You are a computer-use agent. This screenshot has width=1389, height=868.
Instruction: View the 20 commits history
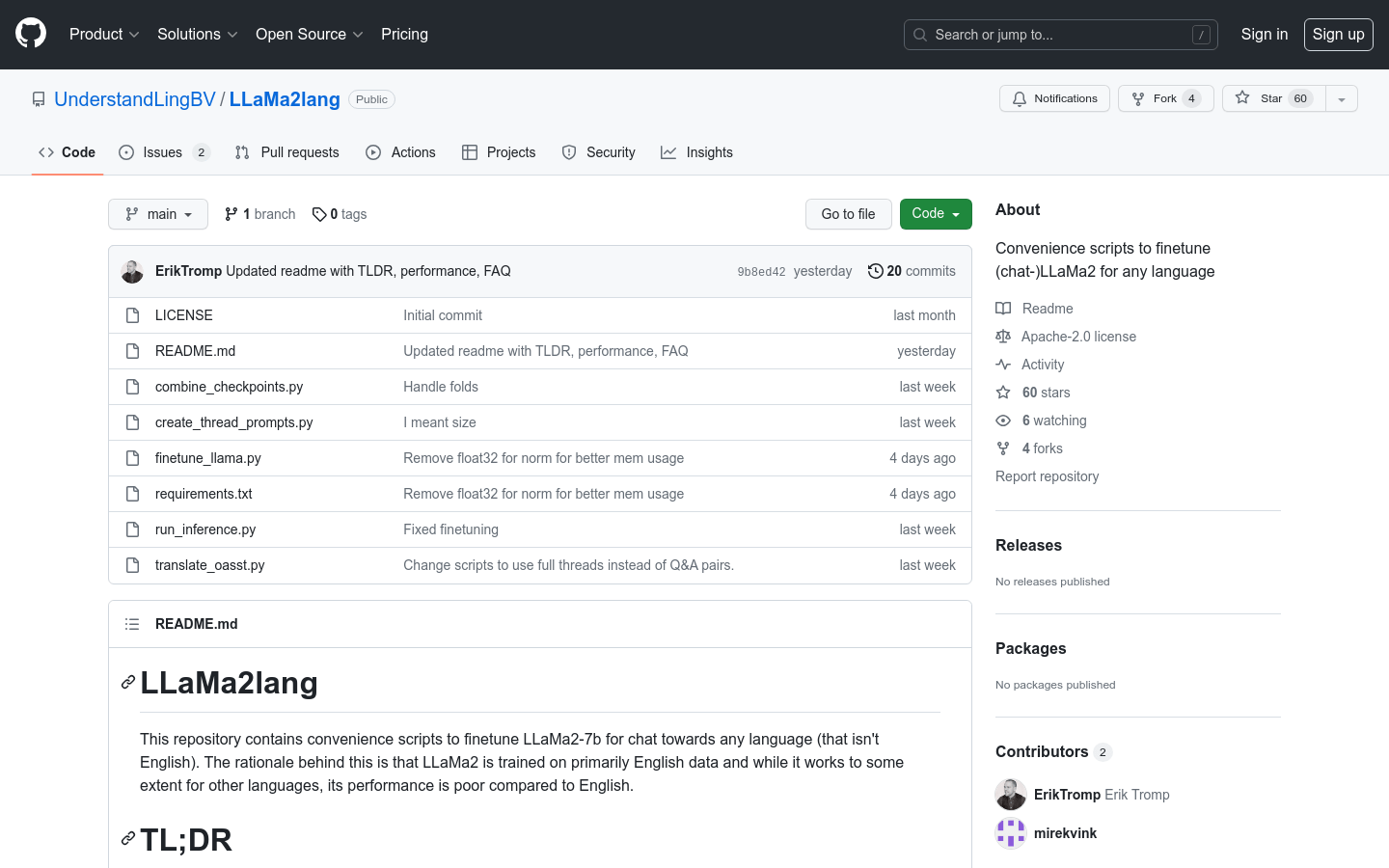tap(912, 271)
